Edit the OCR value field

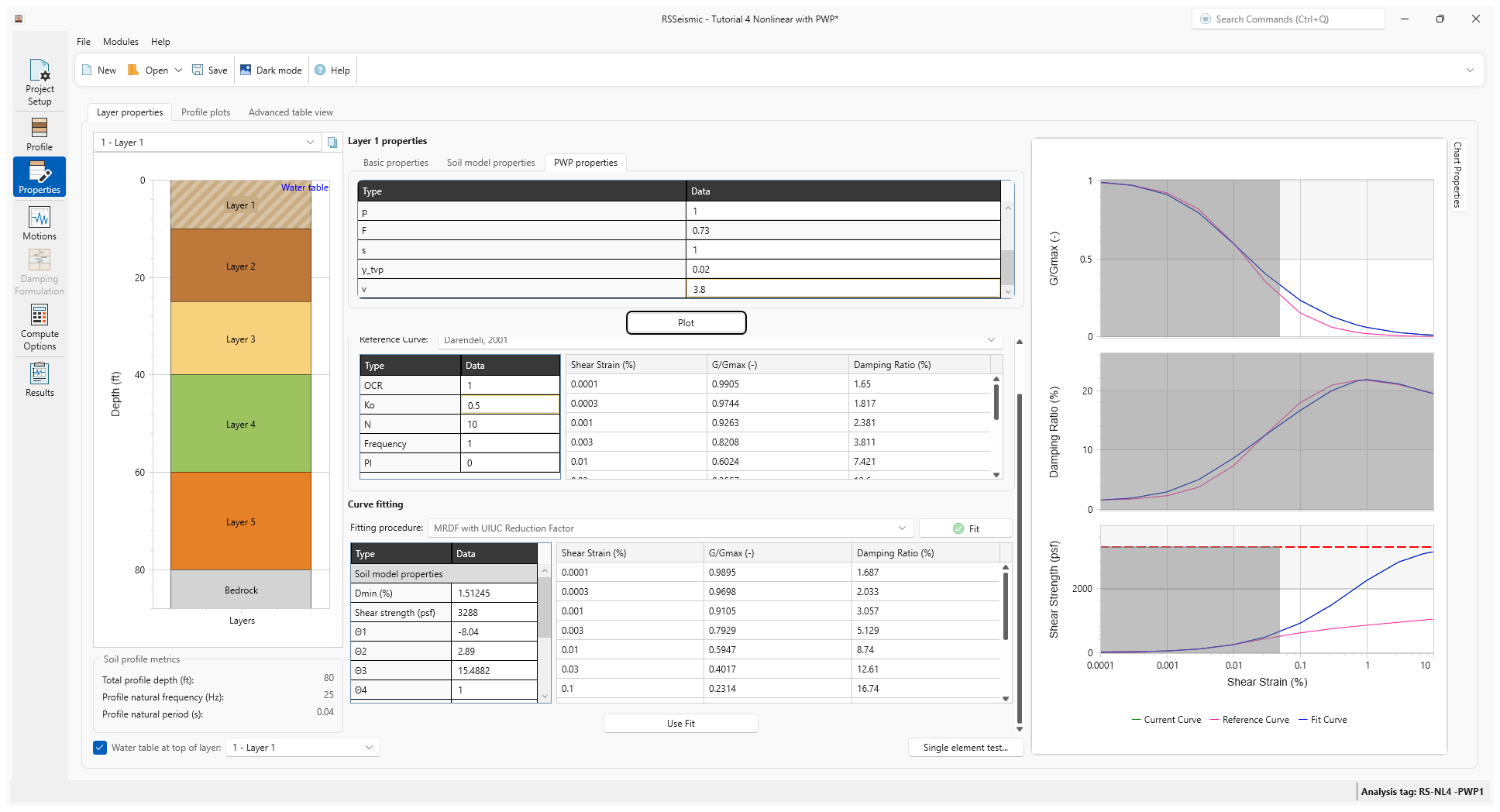[x=510, y=386]
